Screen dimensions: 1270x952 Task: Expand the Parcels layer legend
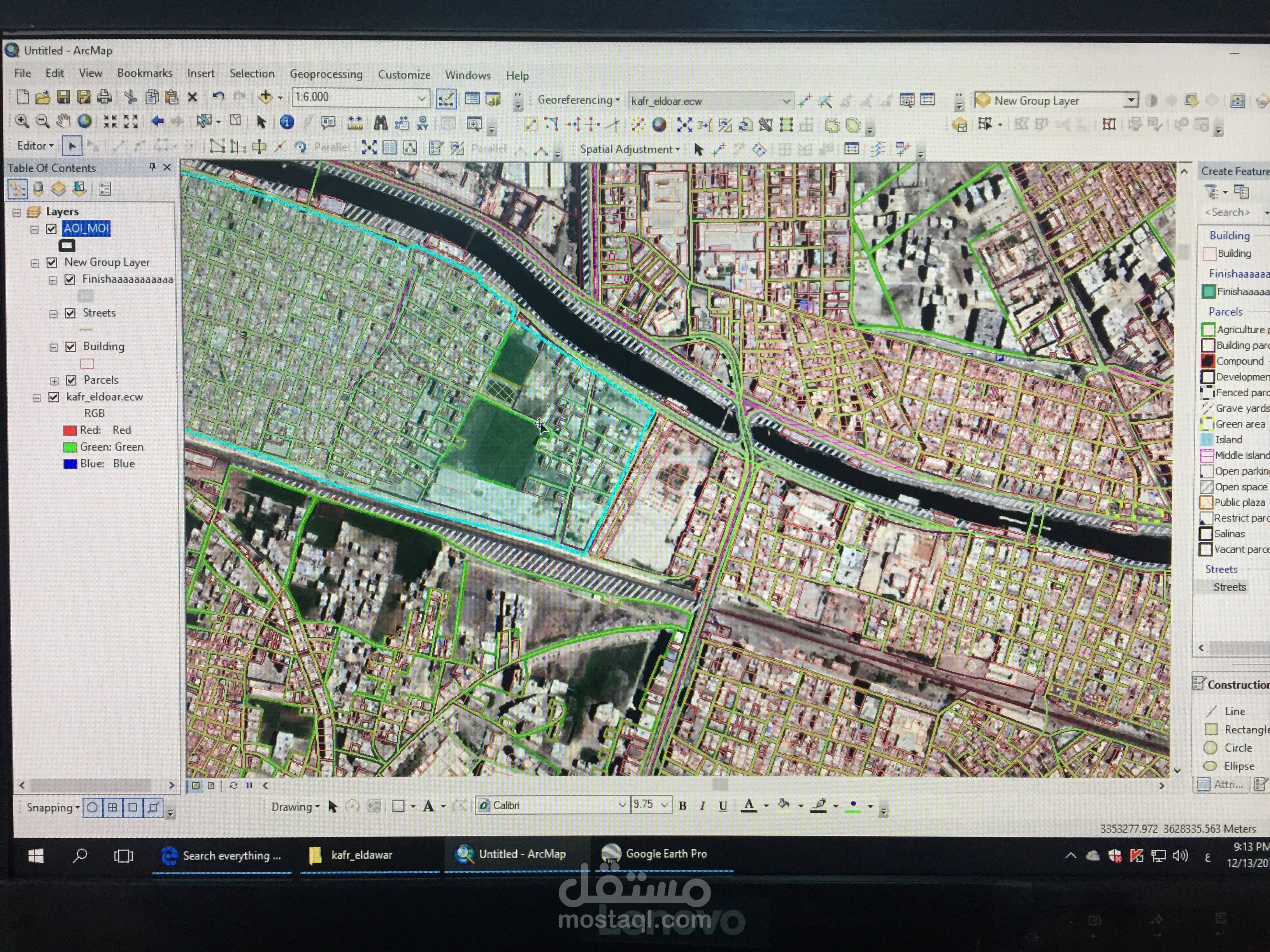pyautogui.click(x=54, y=381)
